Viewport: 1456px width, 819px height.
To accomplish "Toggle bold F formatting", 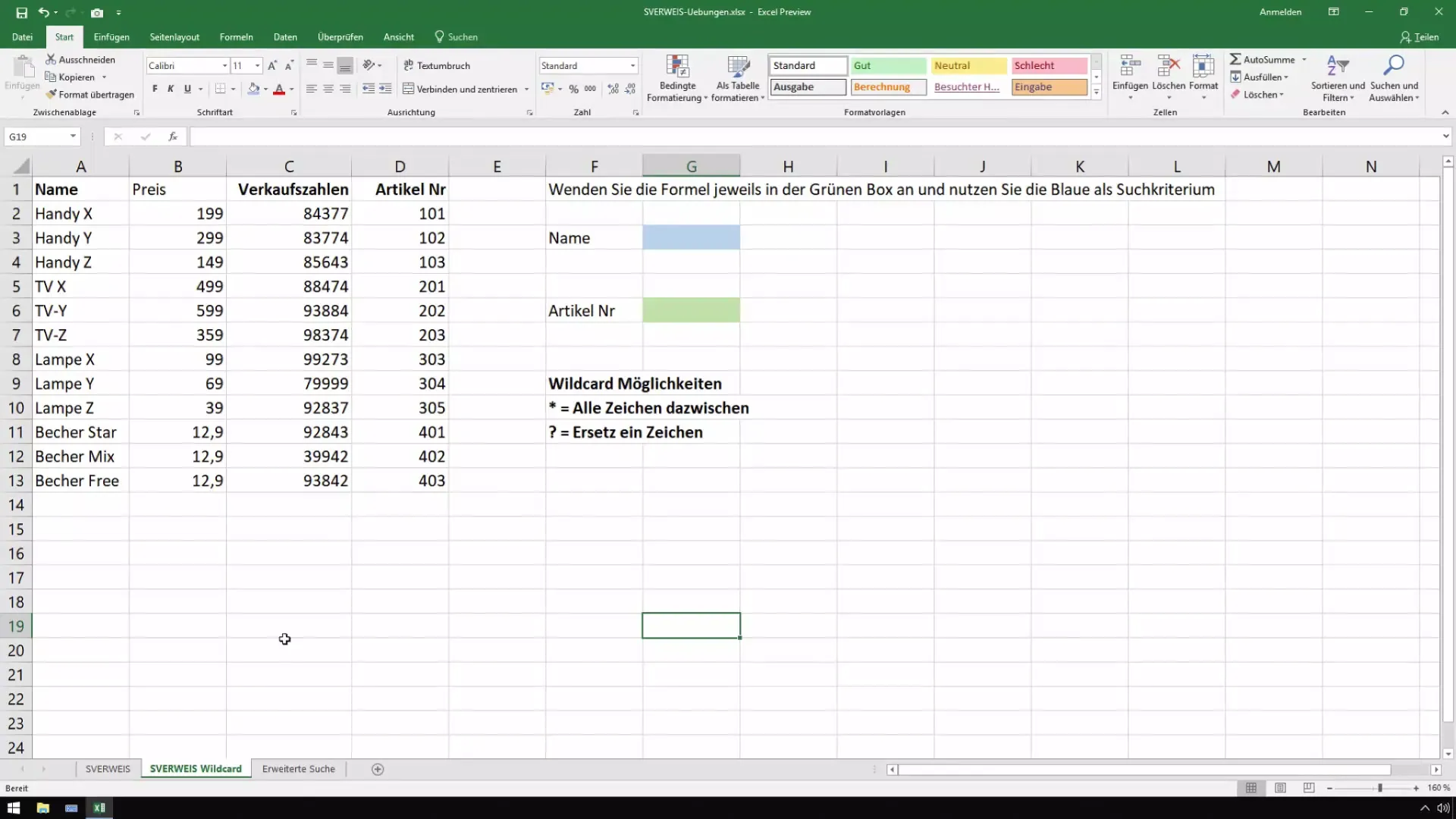I will pyautogui.click(x=155, y=89).
